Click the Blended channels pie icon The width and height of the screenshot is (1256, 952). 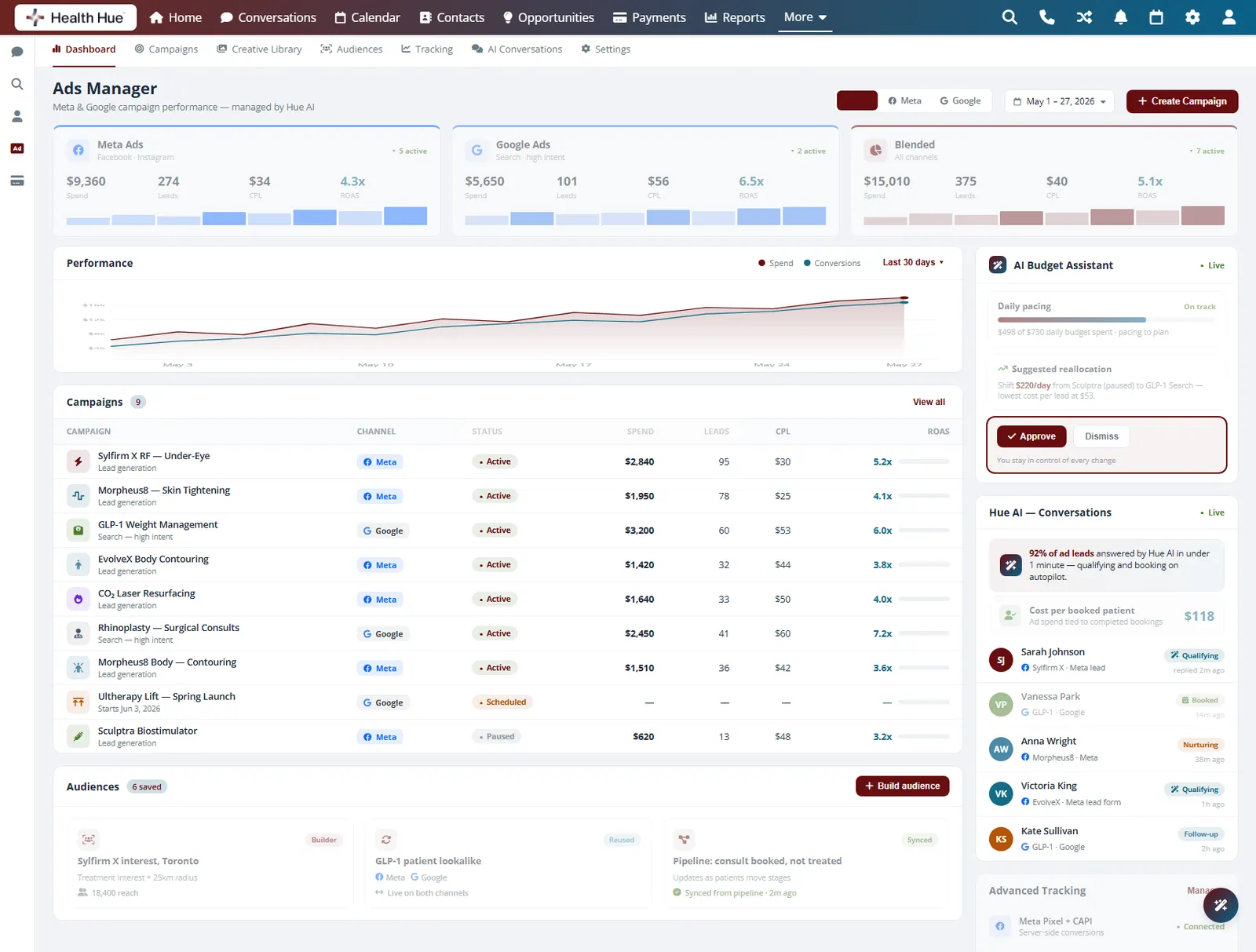click(875, 150)
